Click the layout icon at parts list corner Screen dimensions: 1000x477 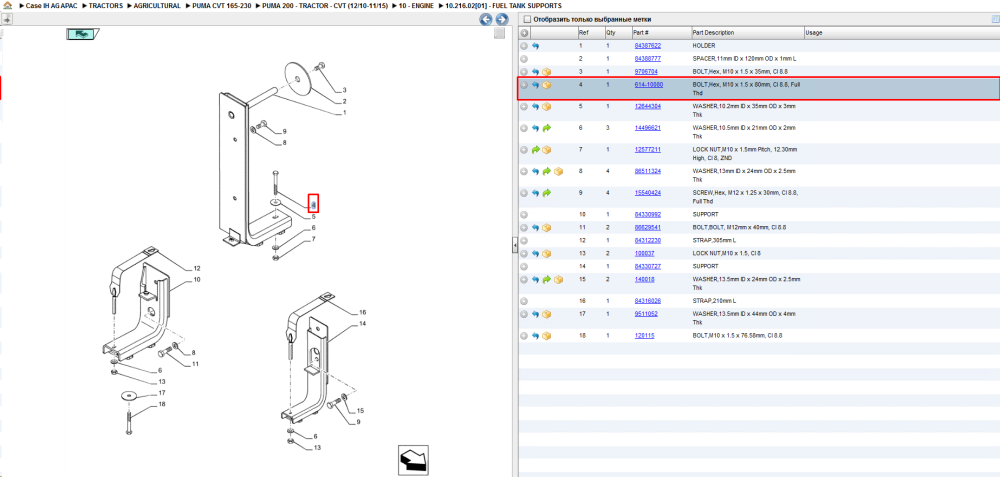[994, 20]
